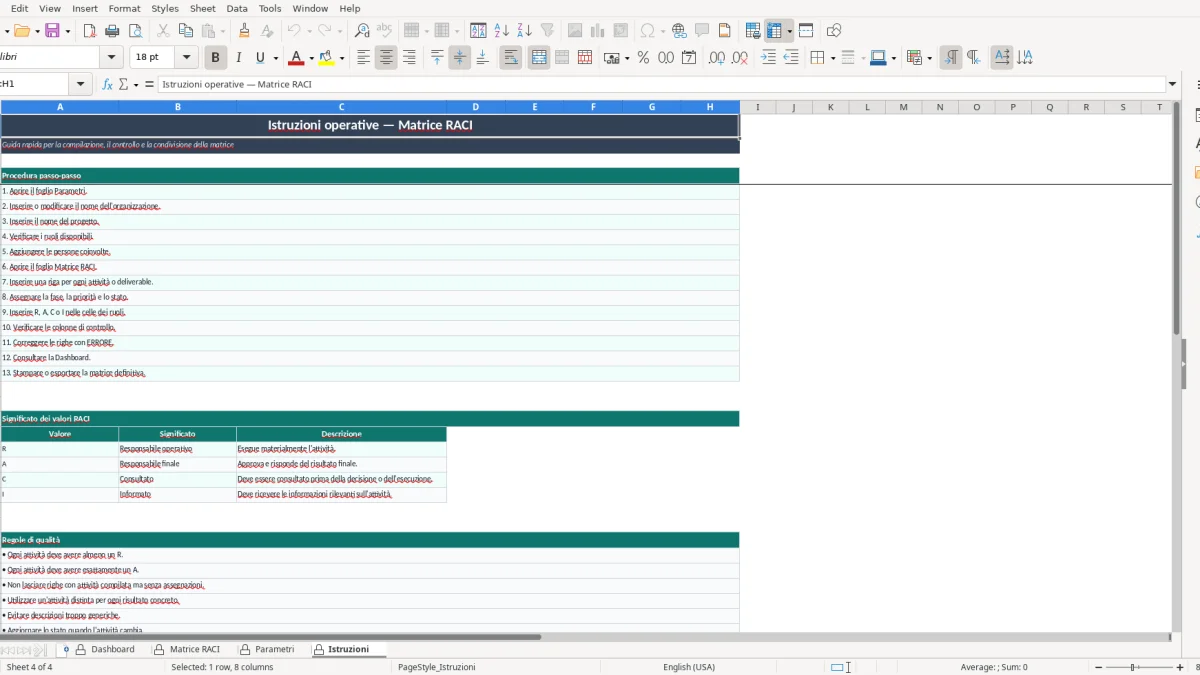The height and width of the screenshot is (675, 1200).
Task: Increase the indent
Action: coord(768,58)
